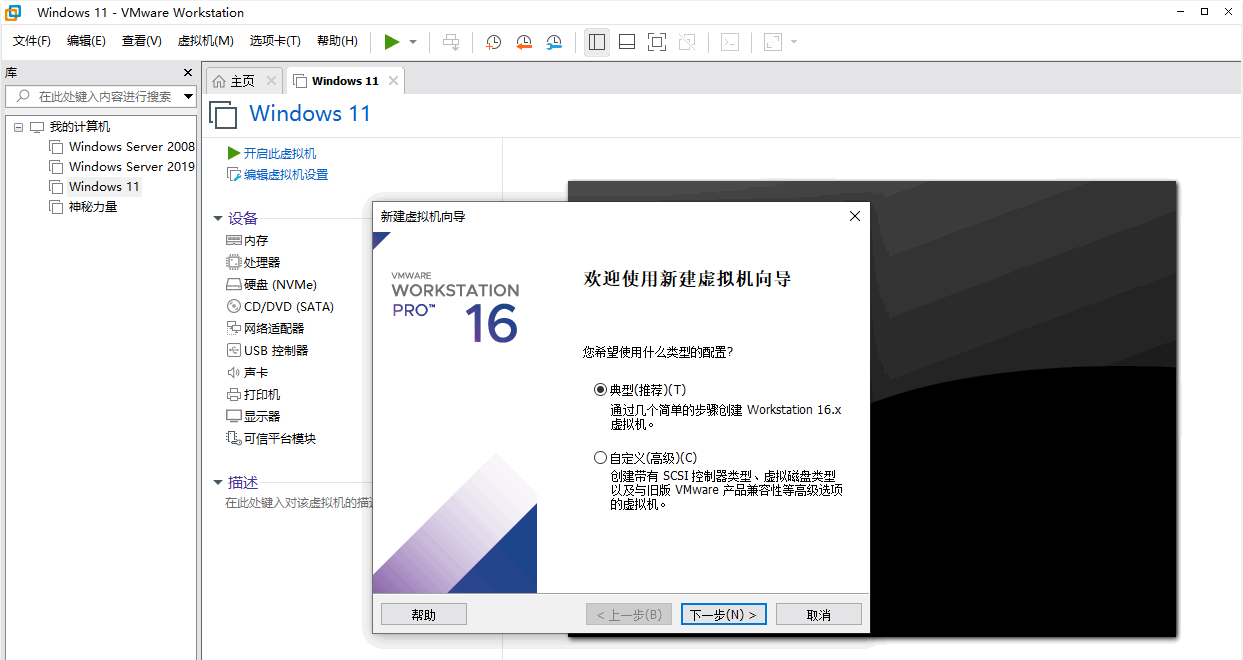The height and width of the screenshot is (660, 1243).
Task: Select Windows Server 2019 in library tree
Action: (x=131, y=167)
